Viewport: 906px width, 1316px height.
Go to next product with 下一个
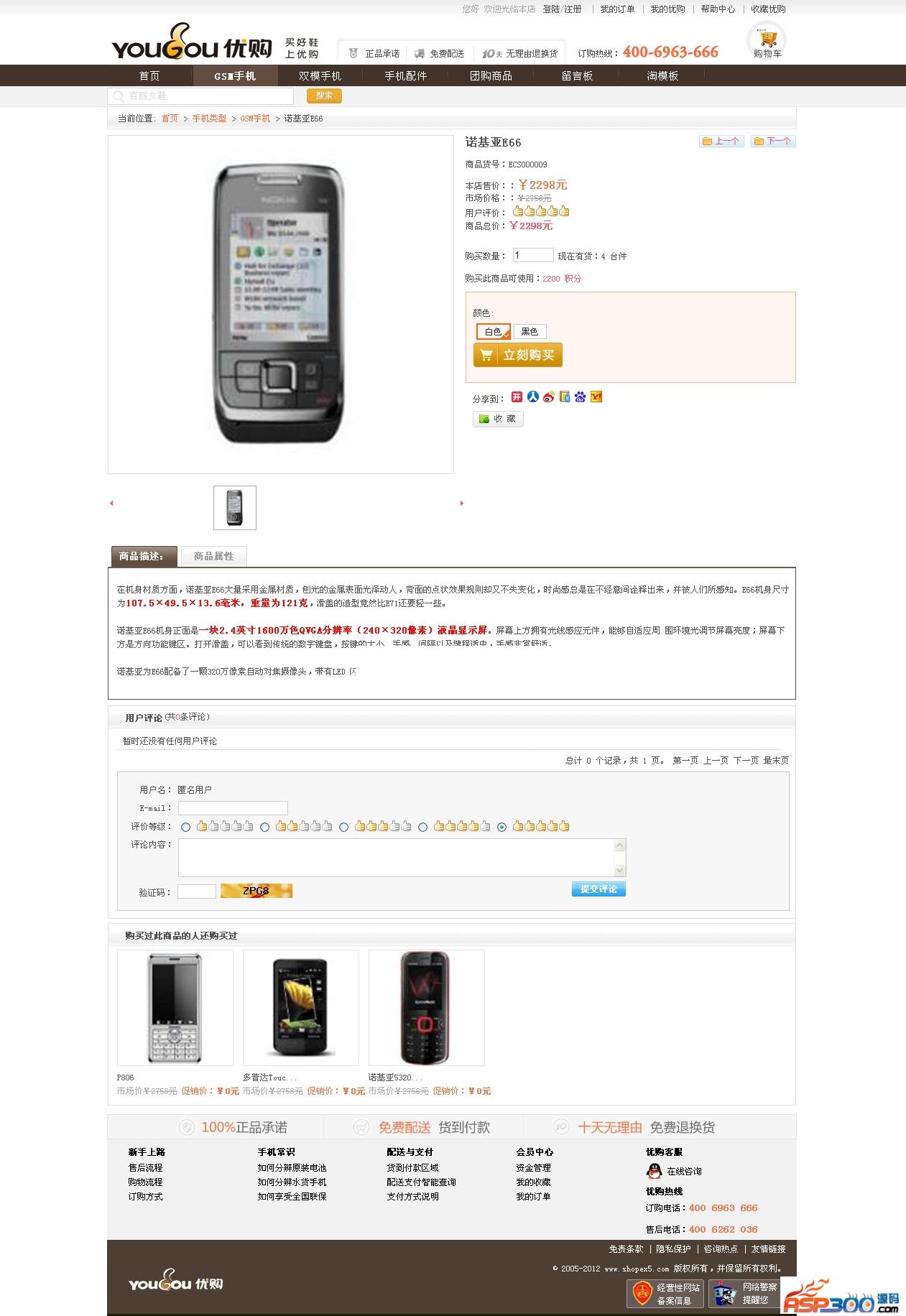[773, 141]
